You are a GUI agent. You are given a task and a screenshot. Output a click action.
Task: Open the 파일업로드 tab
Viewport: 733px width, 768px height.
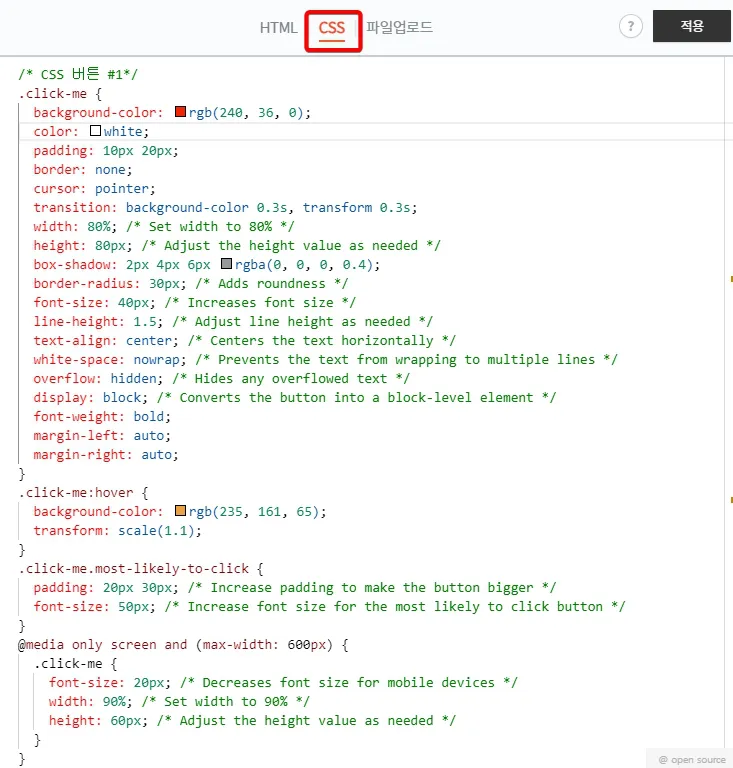coord(400,27)
